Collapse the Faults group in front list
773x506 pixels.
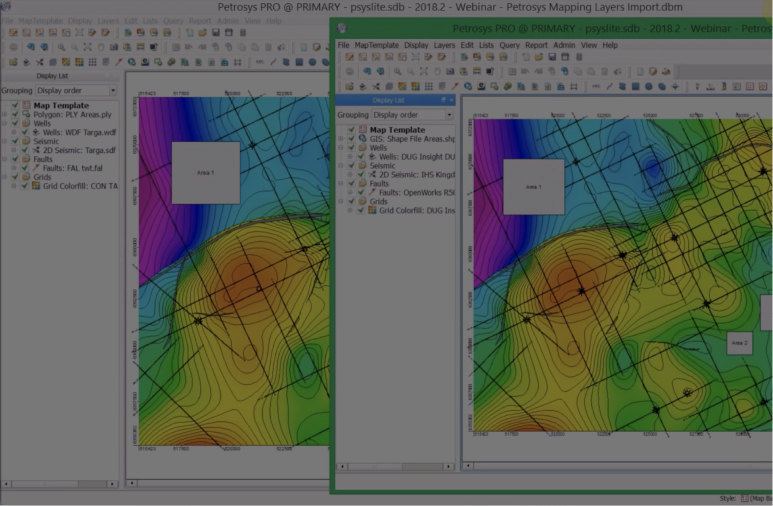[341, 184]
